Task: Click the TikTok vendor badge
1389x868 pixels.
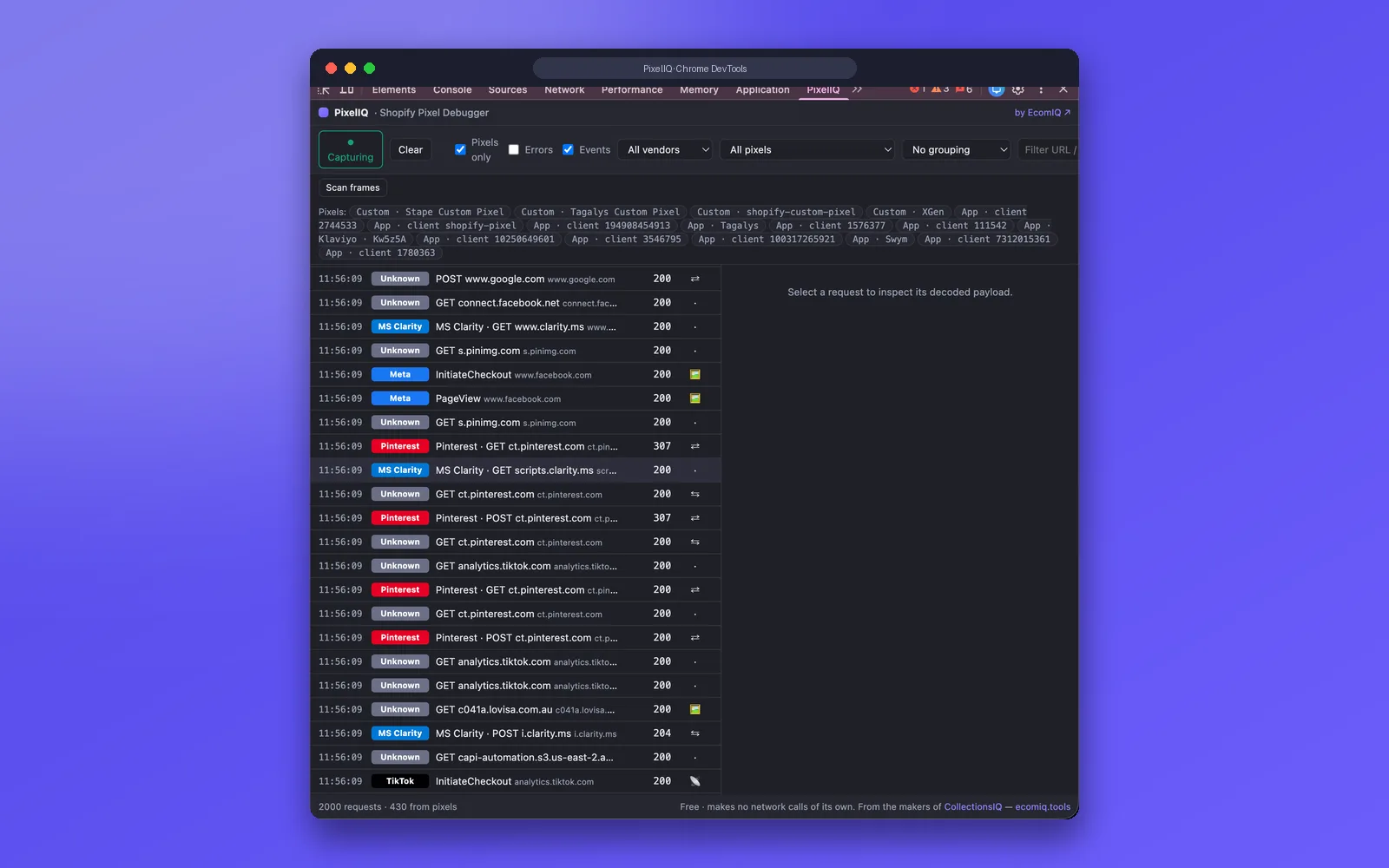Action: [400, 781]
